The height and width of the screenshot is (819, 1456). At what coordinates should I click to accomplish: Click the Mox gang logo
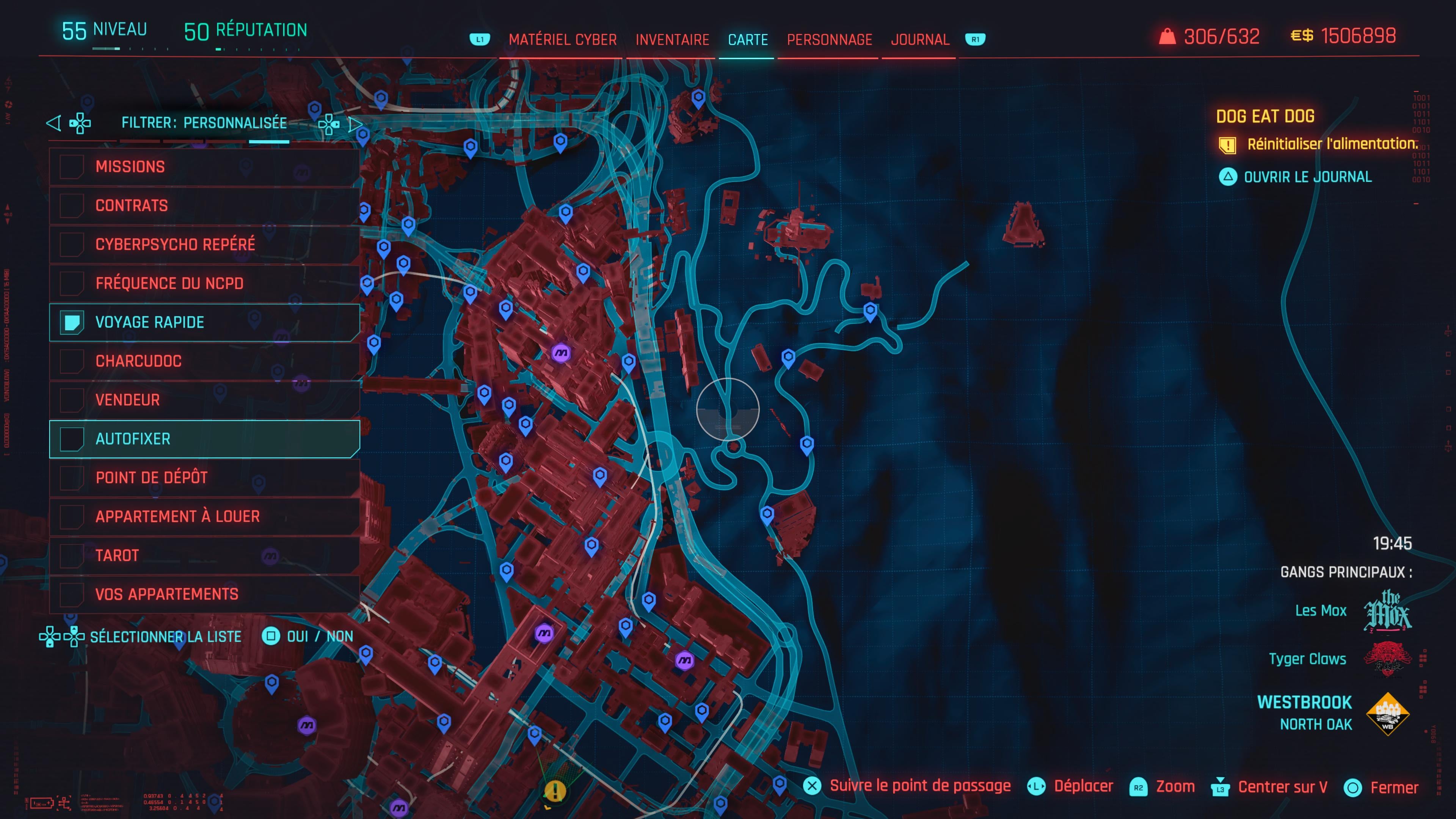1388,610
